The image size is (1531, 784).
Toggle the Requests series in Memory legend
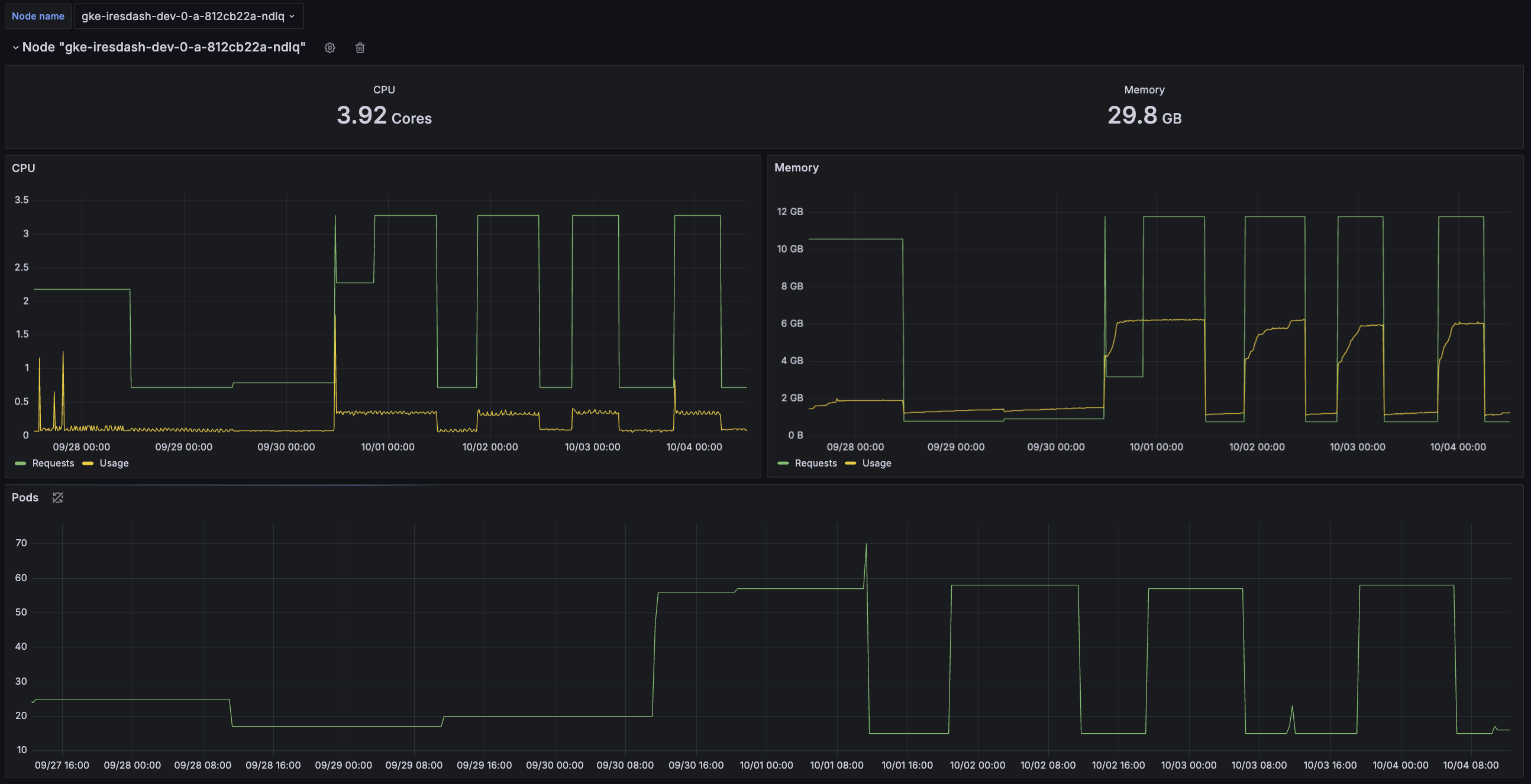coord(815,463)
